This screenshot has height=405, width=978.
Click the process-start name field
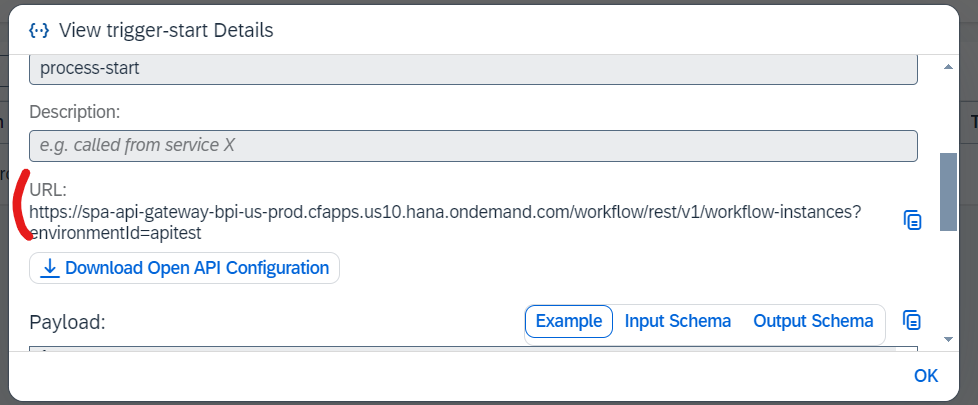coord(473,69)
